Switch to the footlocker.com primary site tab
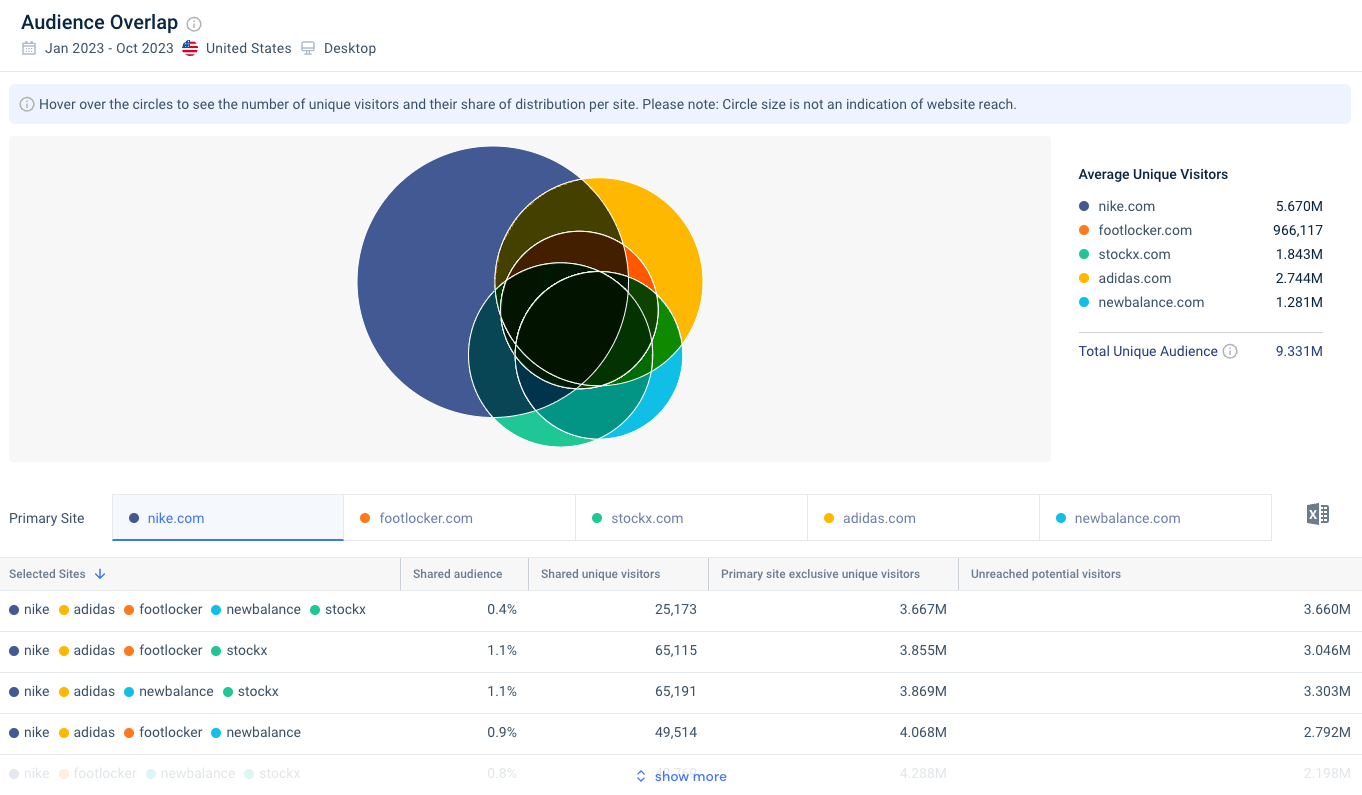1362x795 pixels. click(x=460, y=518)
